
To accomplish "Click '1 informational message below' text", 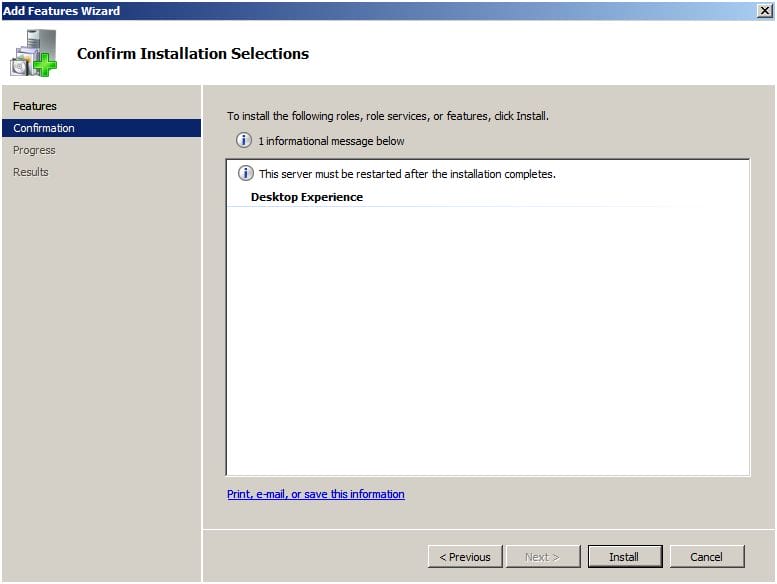I will [331, 141].
